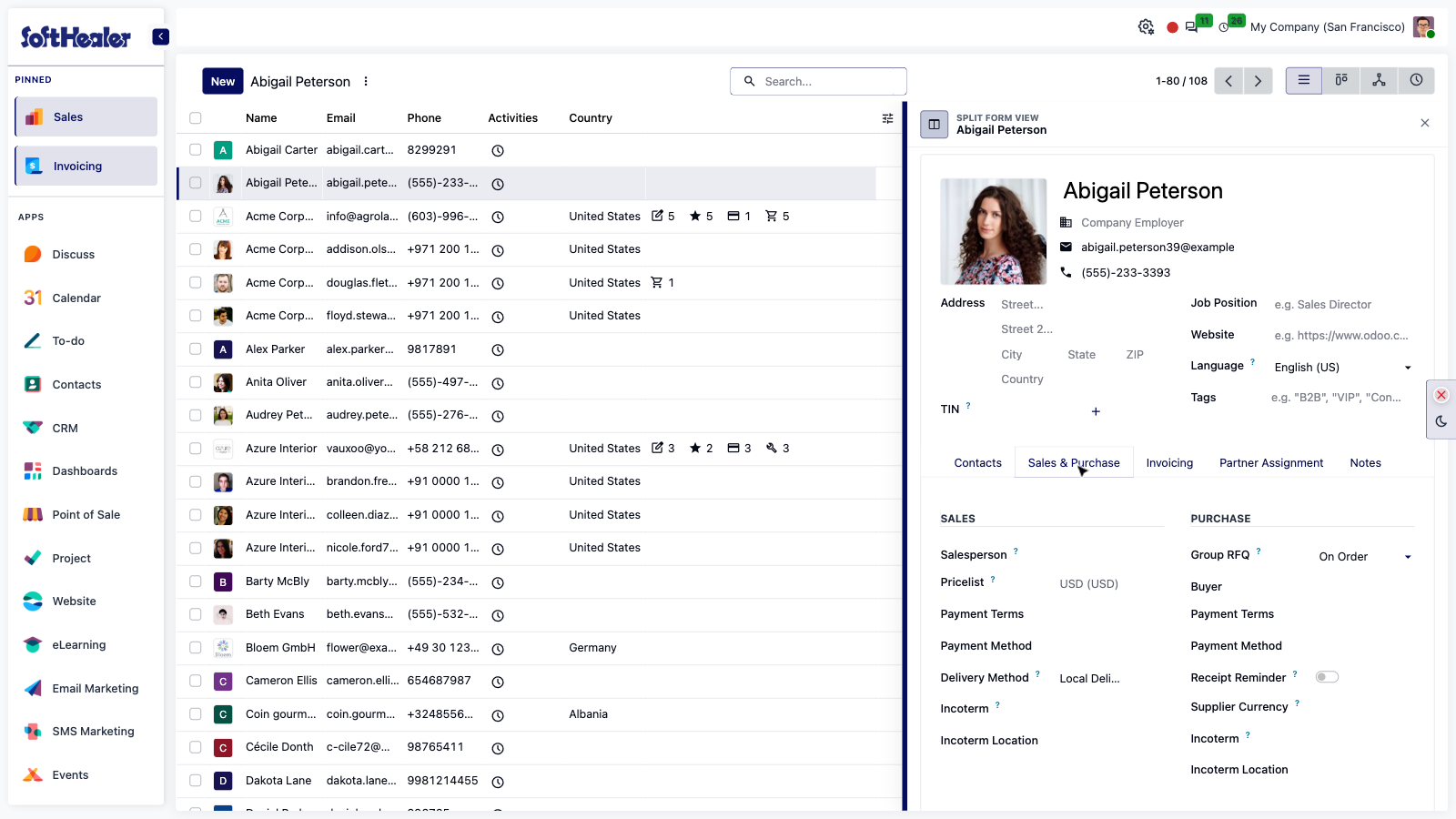
Task: Switch to hierarchy view icon
Action: point(1379,80)
